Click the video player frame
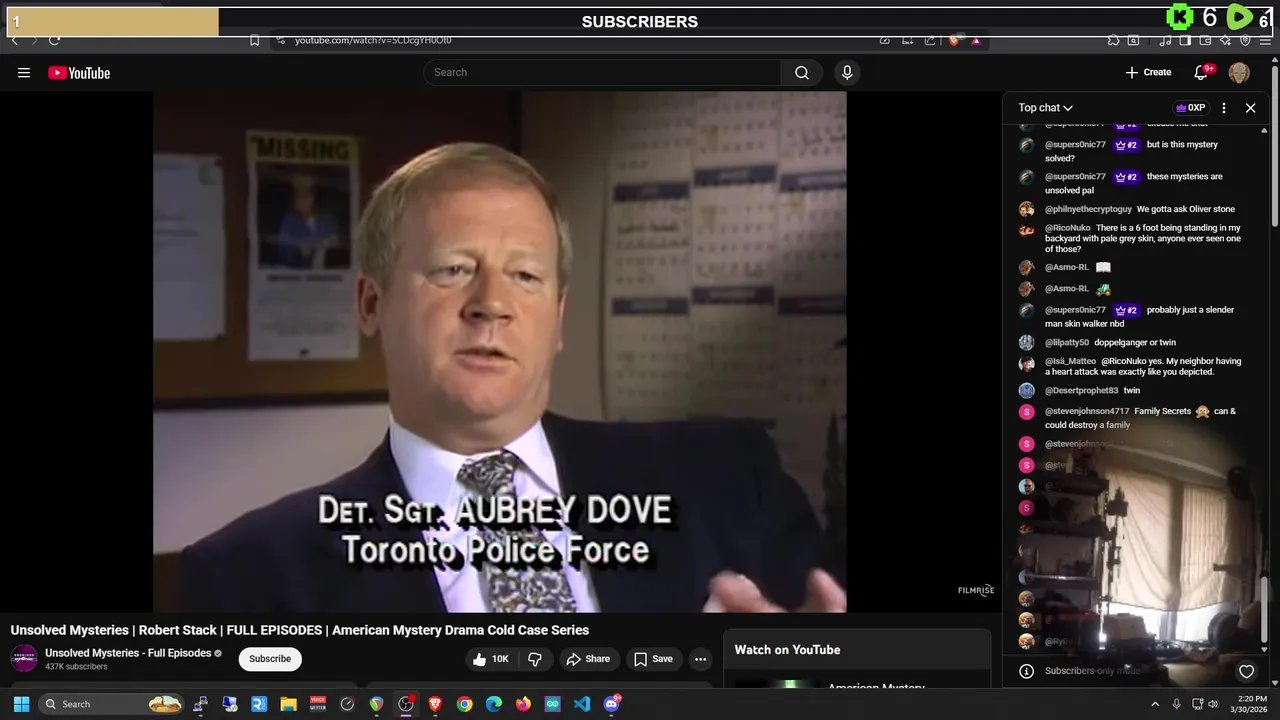 (x=499, y=352)
